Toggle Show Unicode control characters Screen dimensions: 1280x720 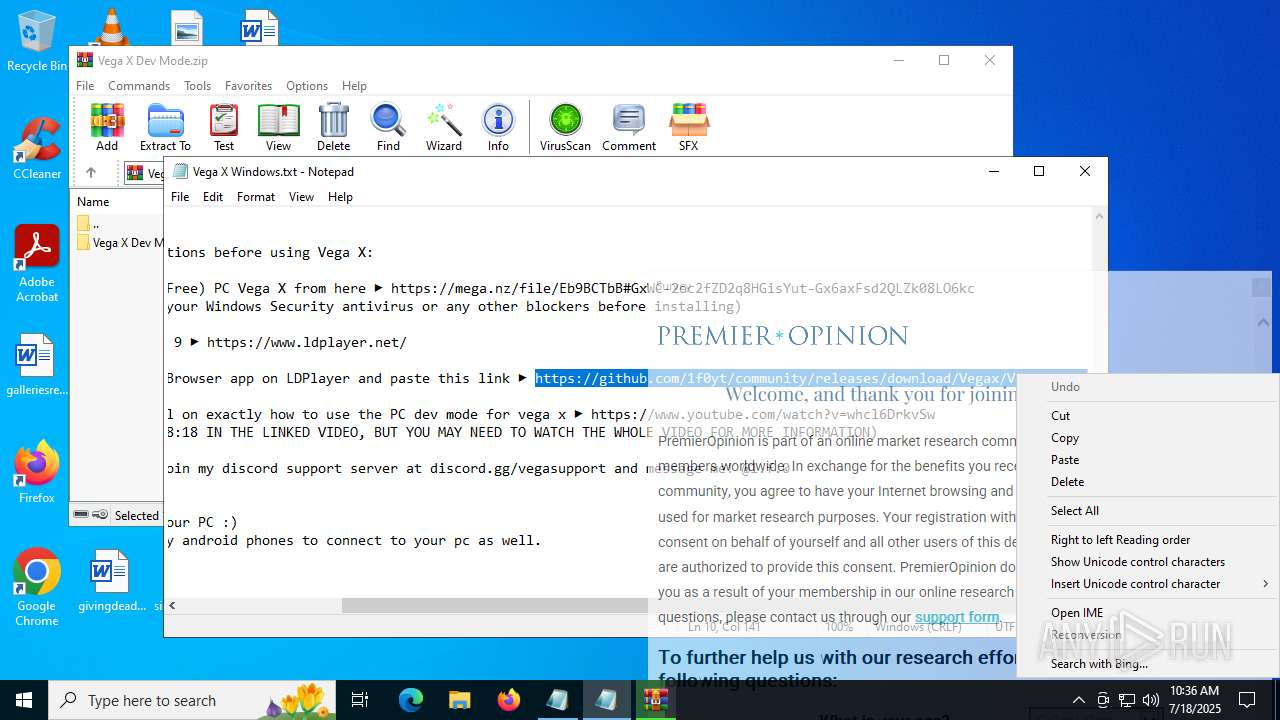click(1148, 562)
